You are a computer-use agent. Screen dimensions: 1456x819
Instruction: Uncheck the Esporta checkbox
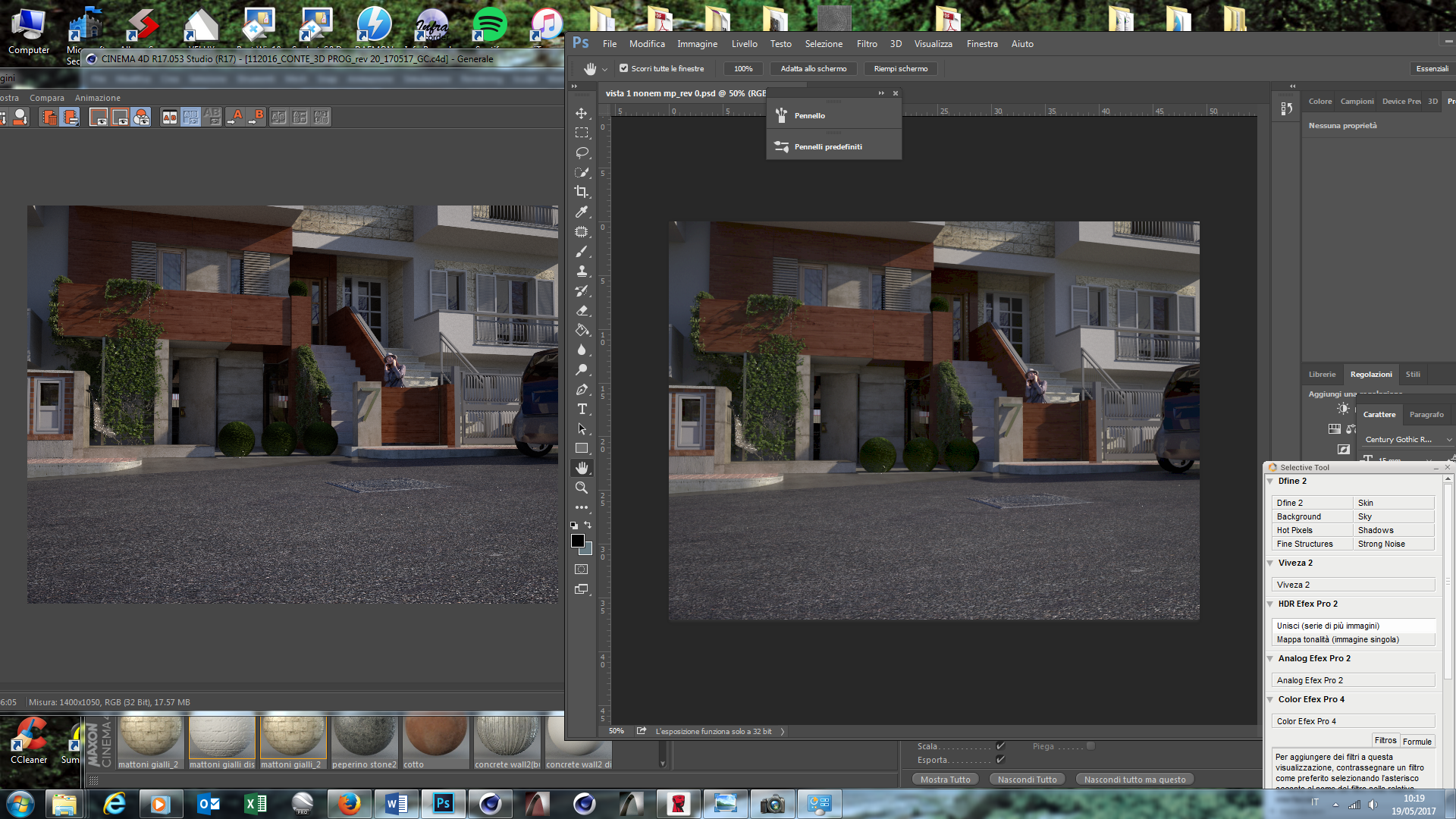click(x=1000, y=760)
